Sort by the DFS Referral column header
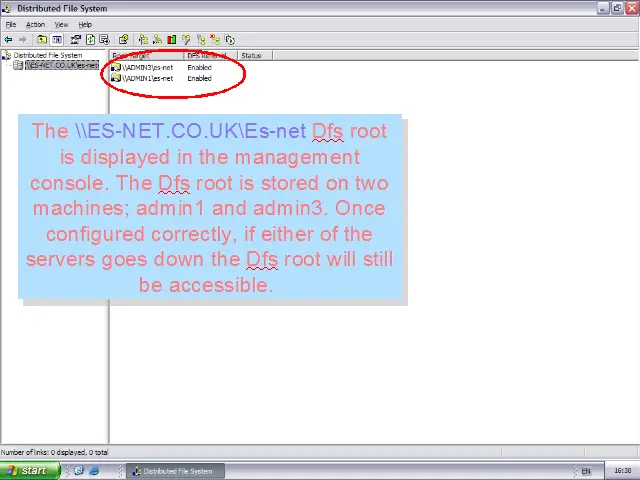Viewport: 640px width, 480px height. point(211,56)
